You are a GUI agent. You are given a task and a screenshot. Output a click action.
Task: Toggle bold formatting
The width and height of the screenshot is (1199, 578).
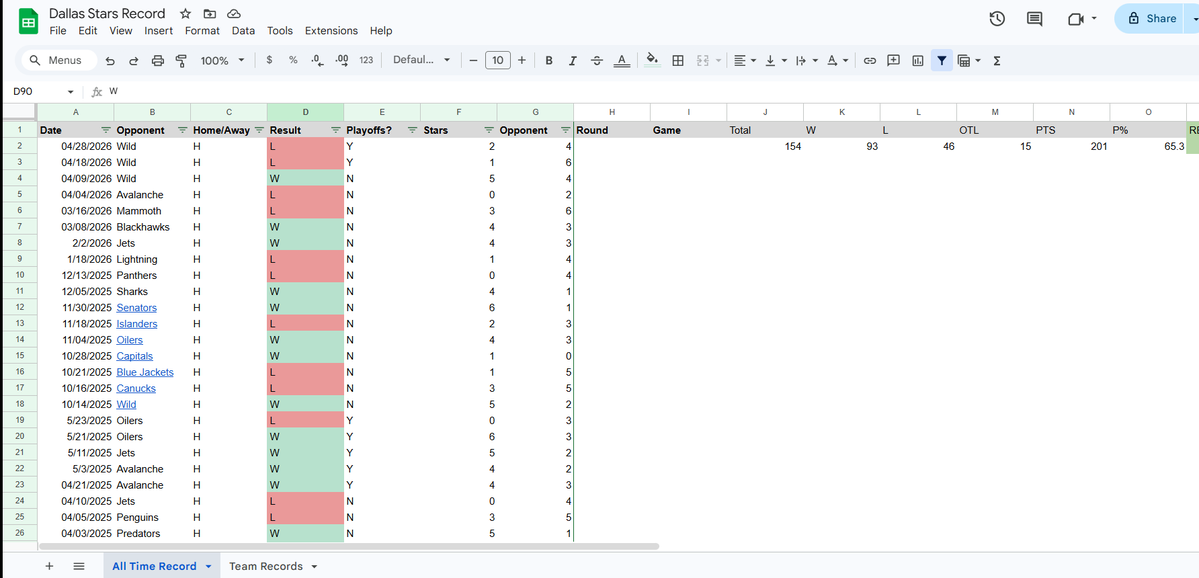(548, 60)
